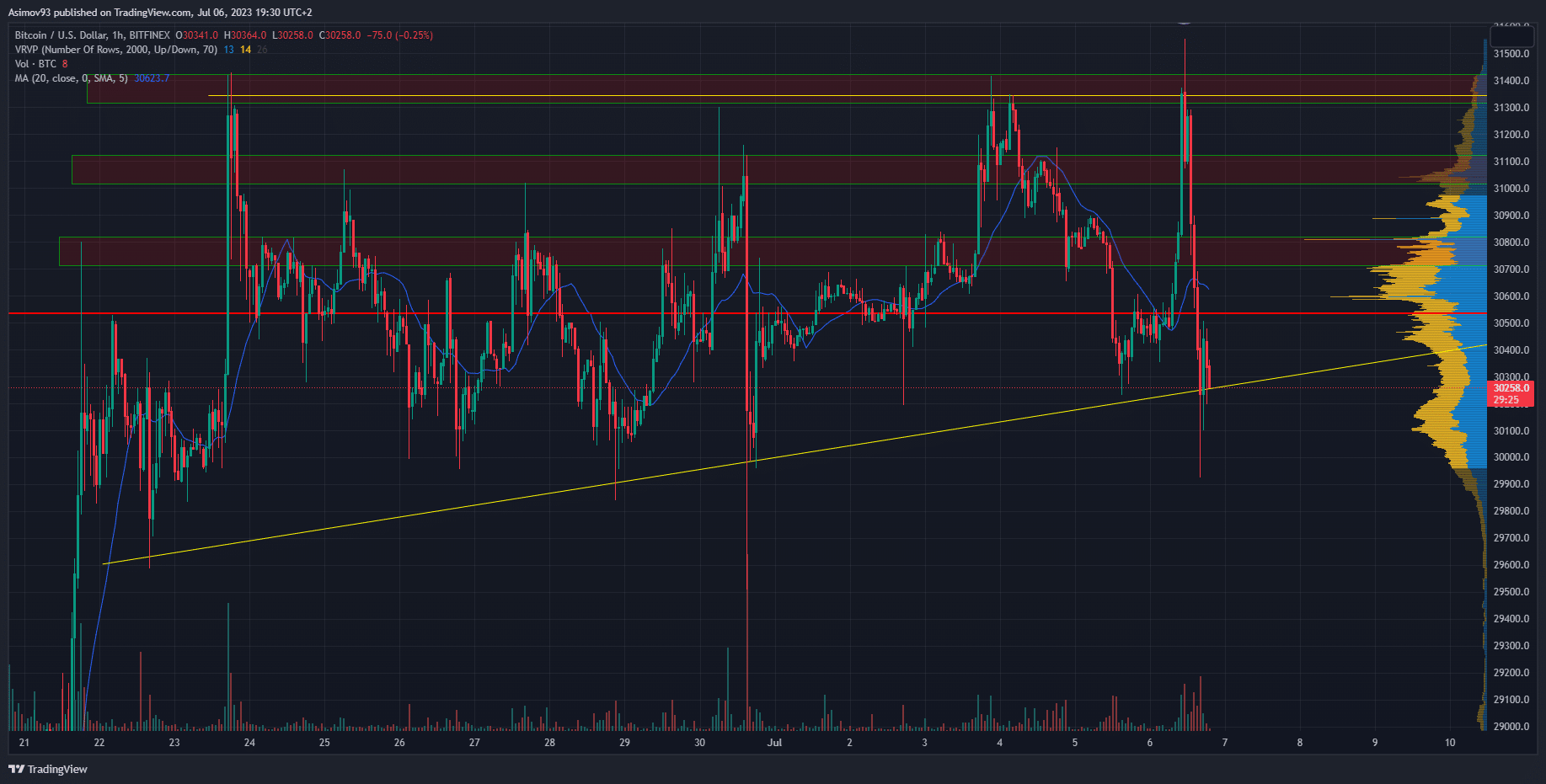Click the 30900.0 price axis label
The height and width of the screenshot is (784, 1546).
(1511, 216)
